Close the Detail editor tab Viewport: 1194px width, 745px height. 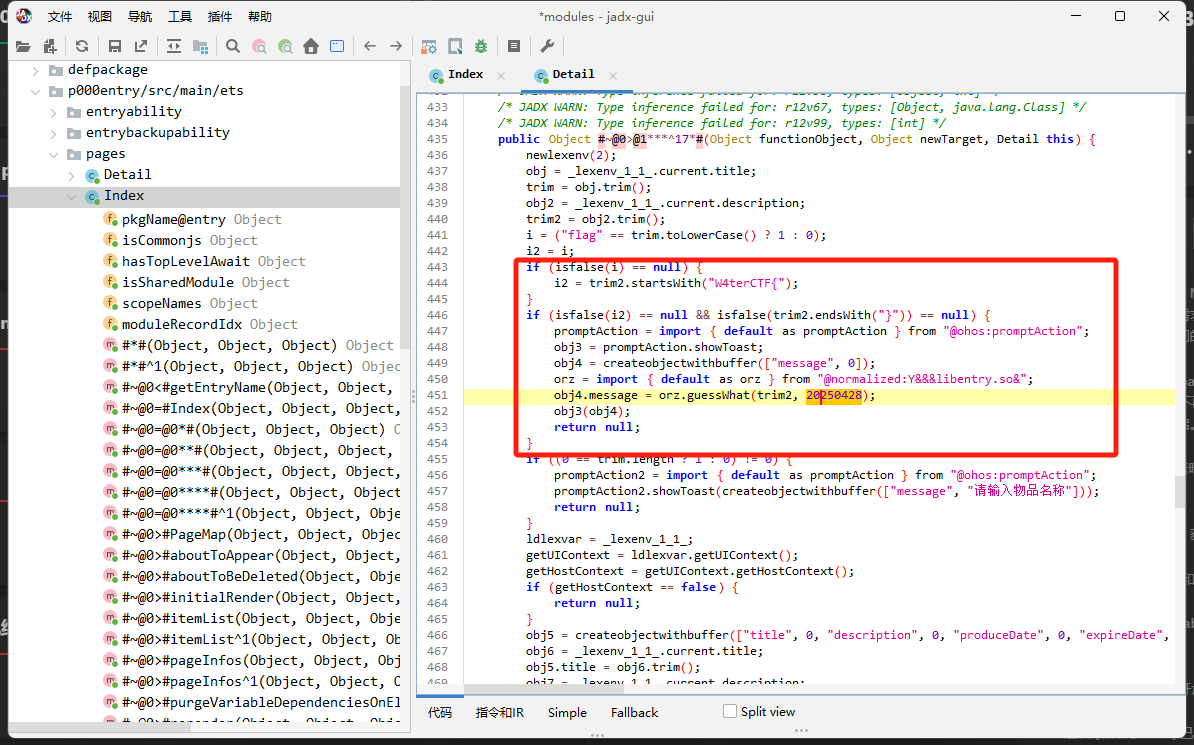click(x=612, y=76)
